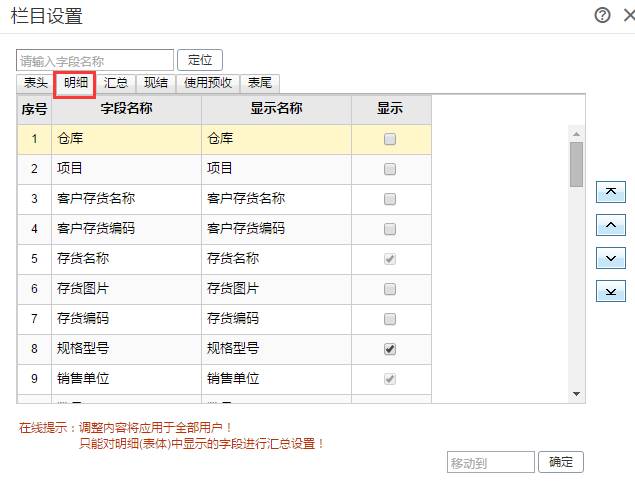Open the 汇总 tab
Screen dimensions: 635x483
pyautogui.click(x=116, y=84)
